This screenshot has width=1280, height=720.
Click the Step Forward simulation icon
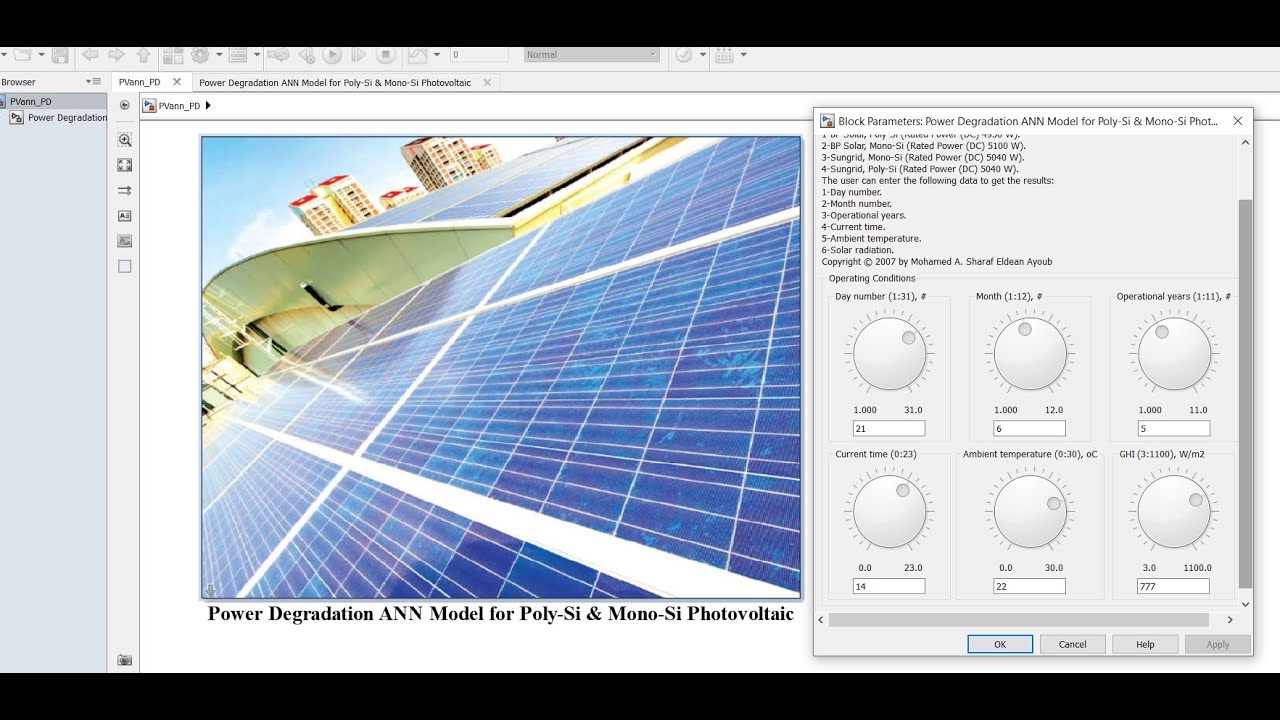(x=359, y=55)
